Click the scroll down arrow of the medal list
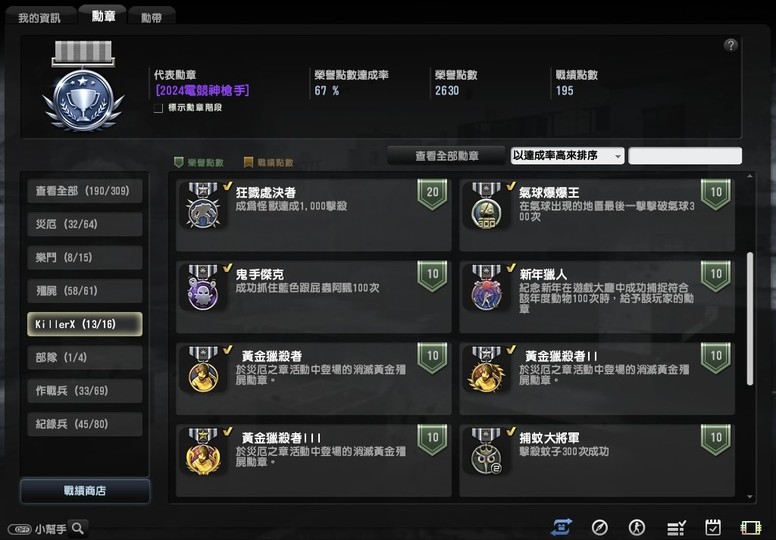The width and height of the screenshot is (776, 540). click(750, 496)
